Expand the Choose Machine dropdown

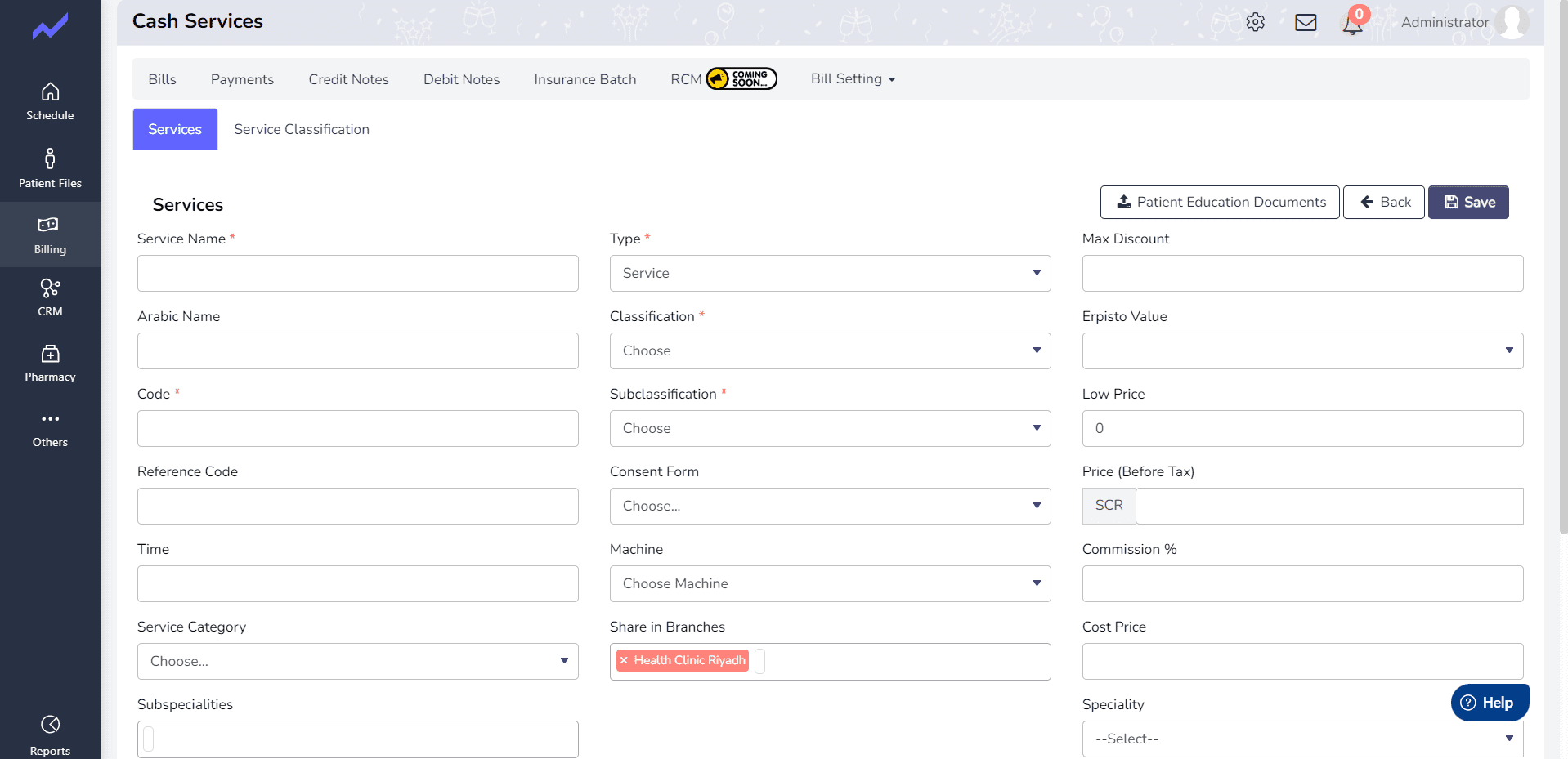[x=830, y=583]
